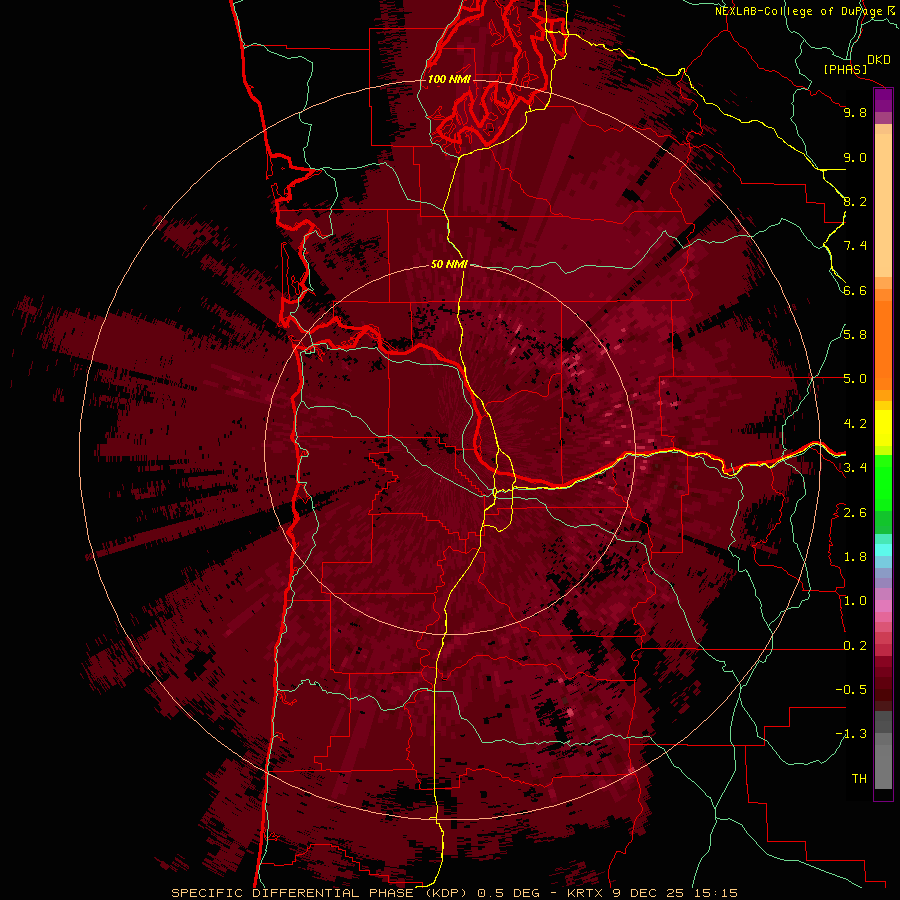Click the 5.8 legend value
The width and height of the screenshot is (900, 900).
point(855,335)
